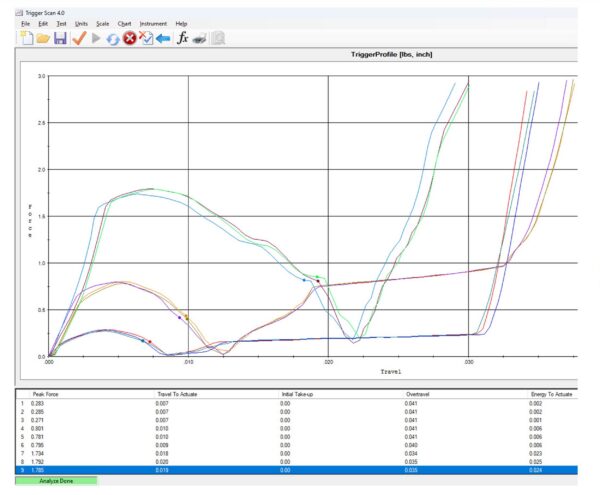This screenshot has height=495, width=600.
Task: Click the orange checkmark toolbar icon
Action: tap(78, 38)
